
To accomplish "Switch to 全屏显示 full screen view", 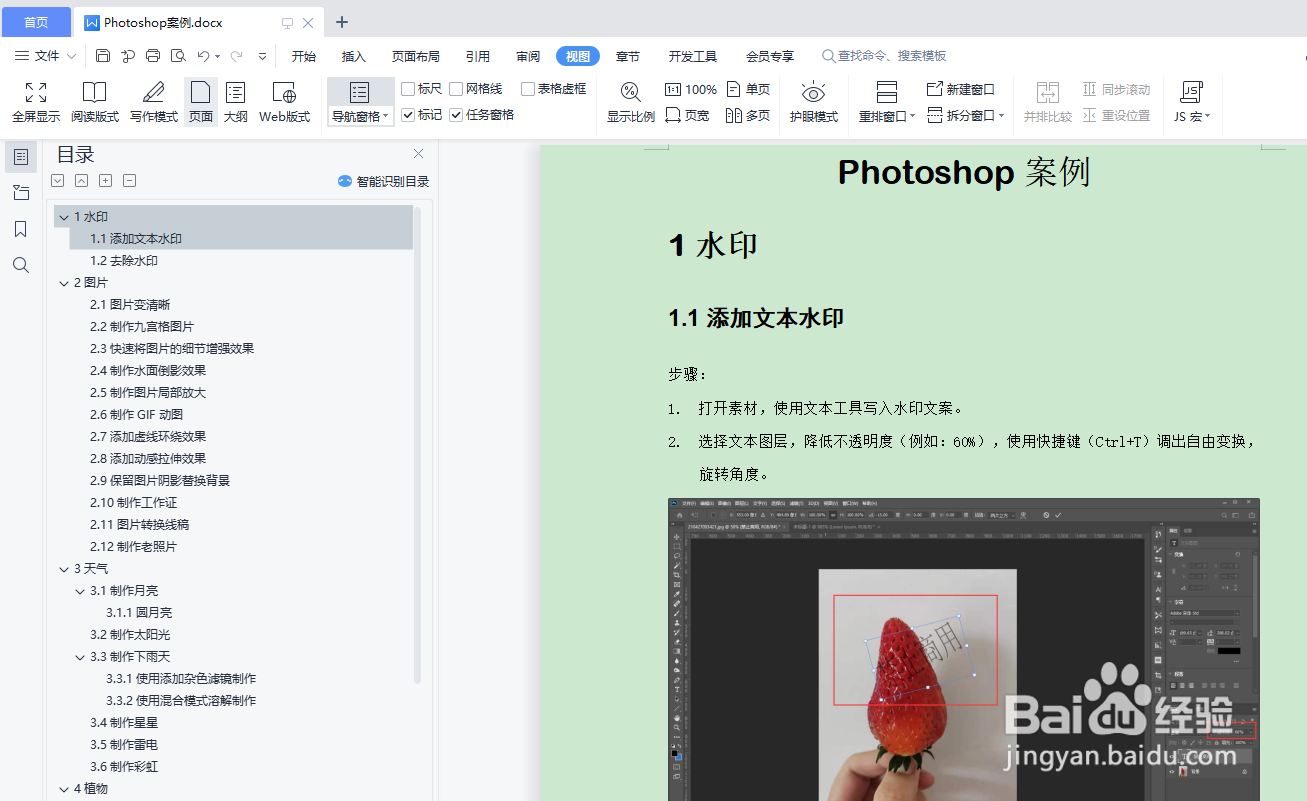I will (x=36, y=103).
